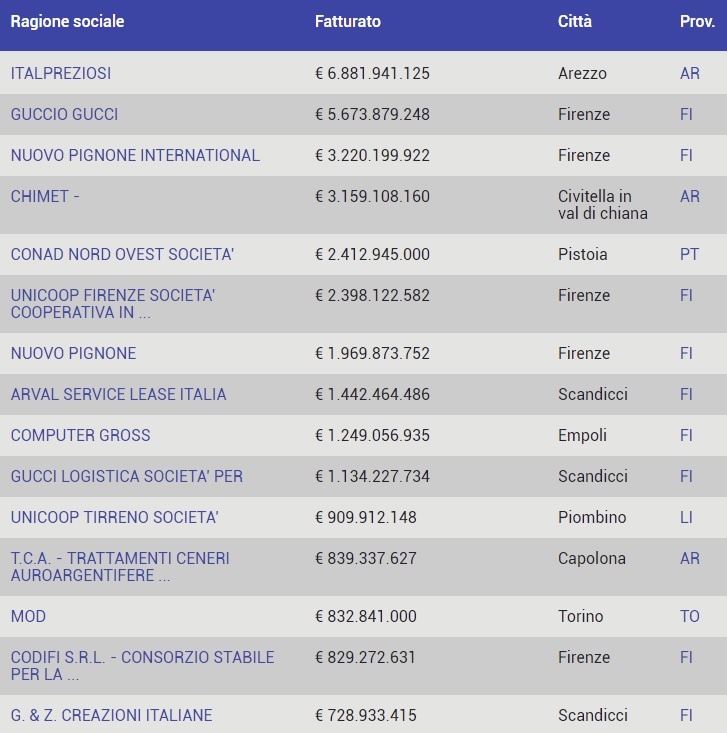The height and width of the screenshot is (733, 727).
Task: Click UNICOOP TIRRENO SOCIETA' link
Action: tap(114, 517)
